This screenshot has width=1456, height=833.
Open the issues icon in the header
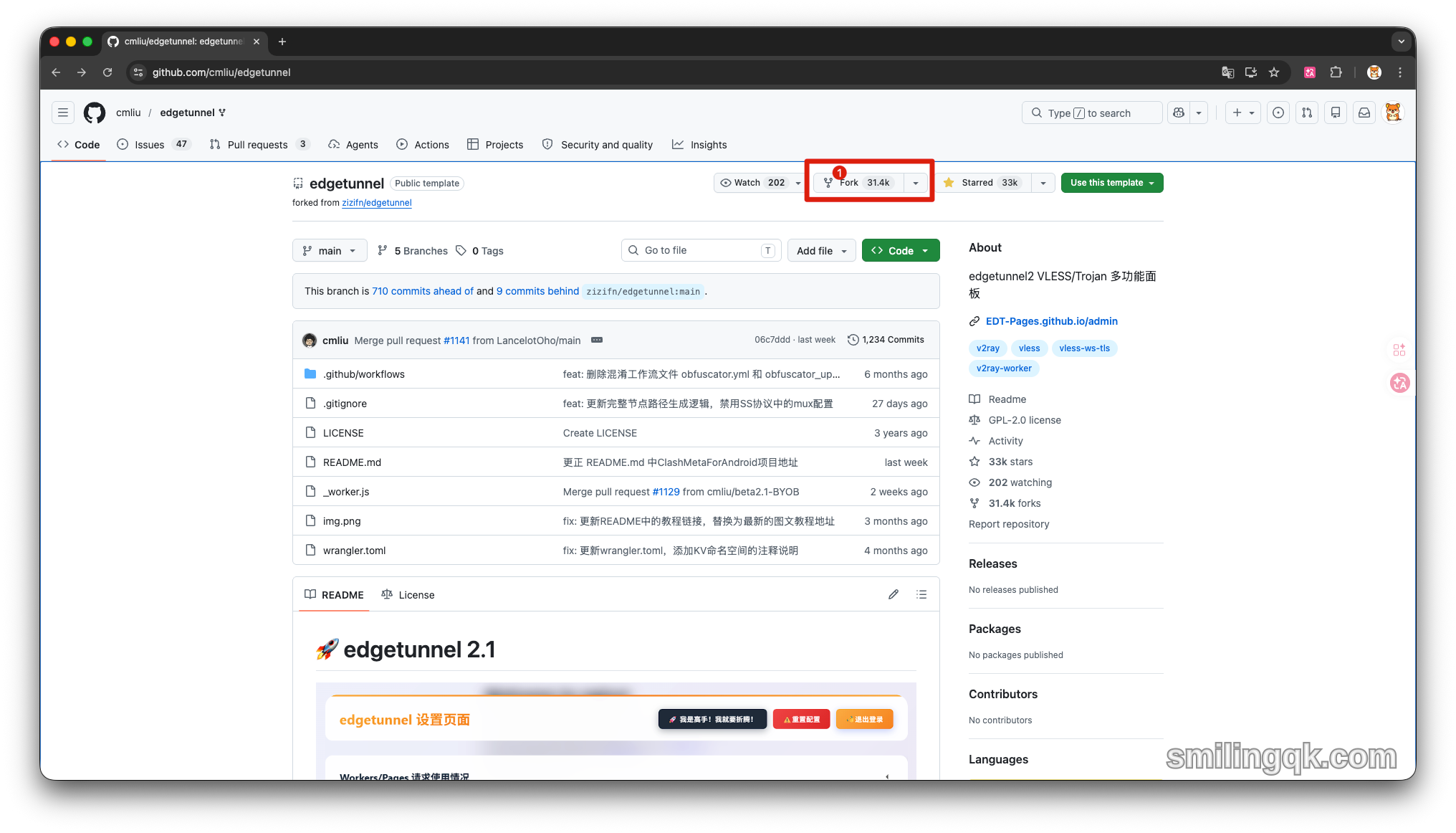click(1278, 113)
